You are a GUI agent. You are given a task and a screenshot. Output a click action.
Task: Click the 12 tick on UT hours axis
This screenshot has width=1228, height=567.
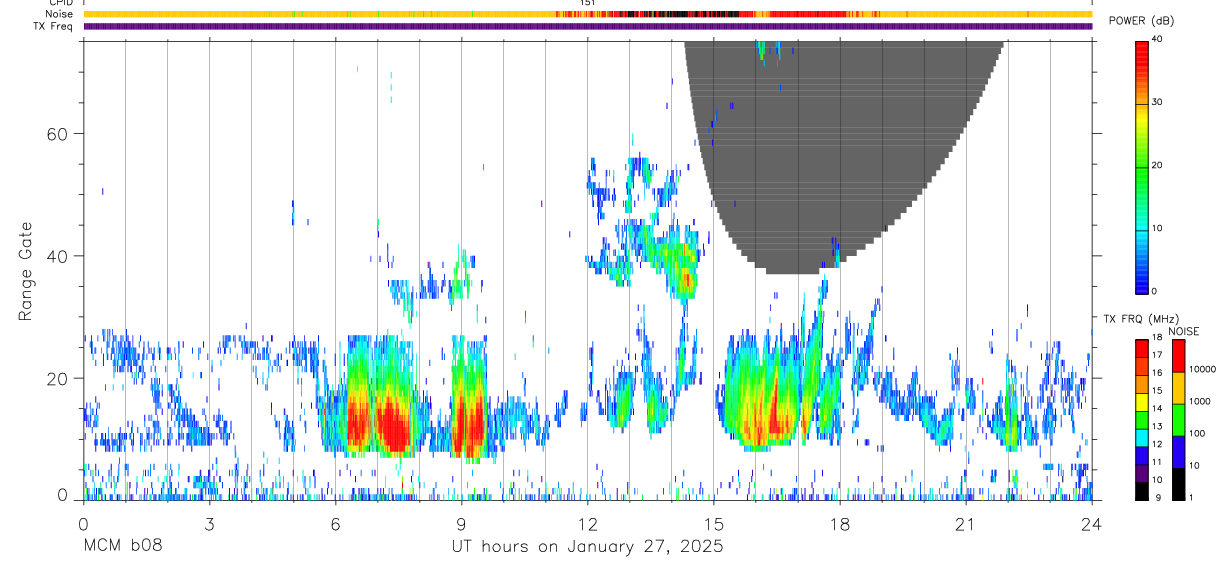pyautogui.click(x=587, y=523)
